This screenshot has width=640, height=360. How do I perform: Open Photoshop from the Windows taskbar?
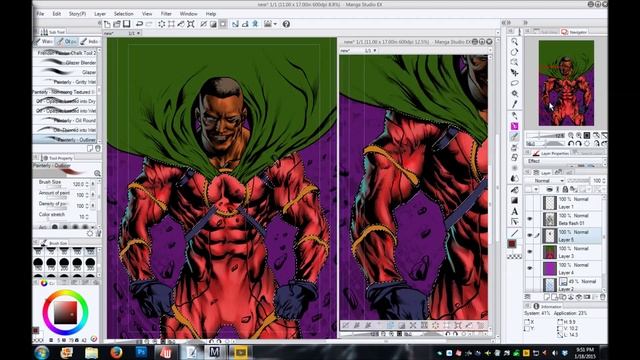(141, 352)
